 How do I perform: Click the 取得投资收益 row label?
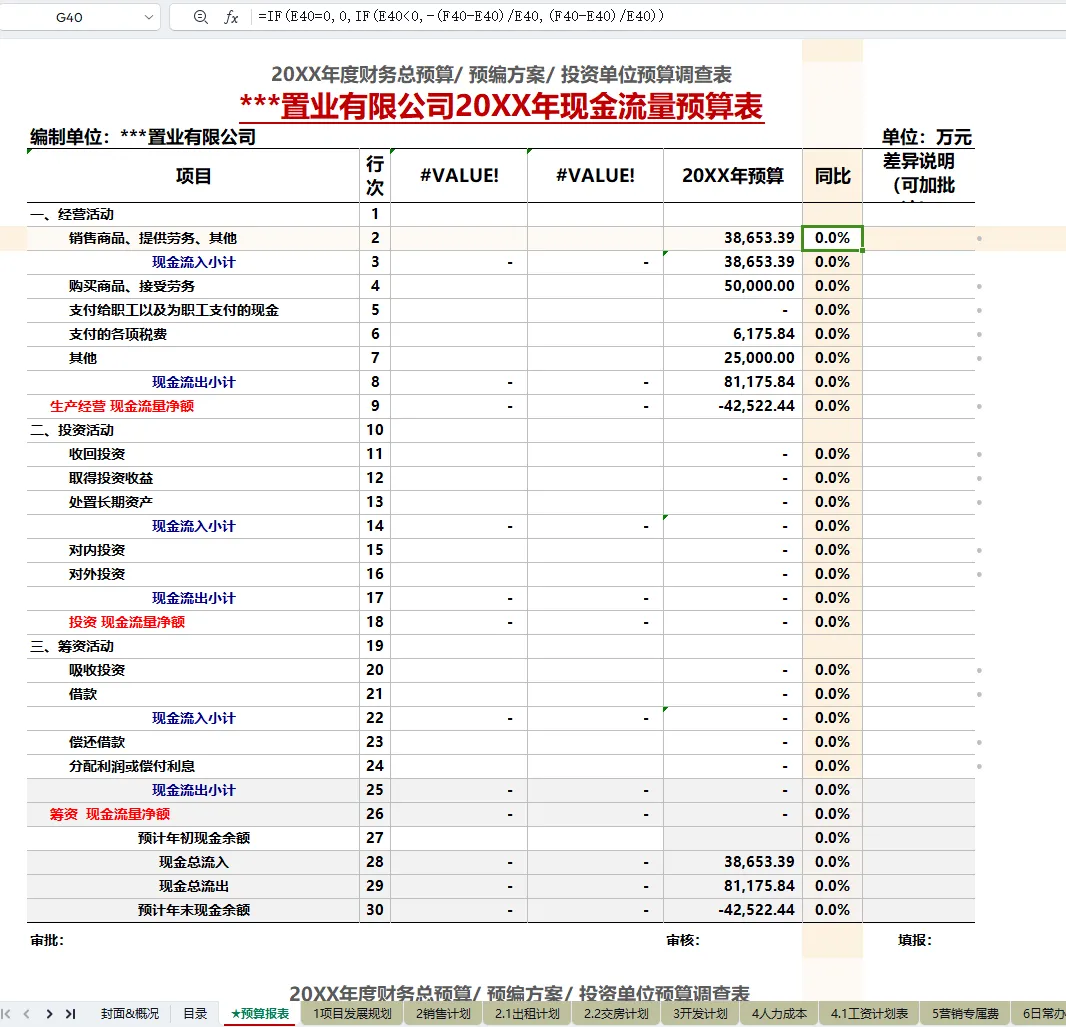111,478
